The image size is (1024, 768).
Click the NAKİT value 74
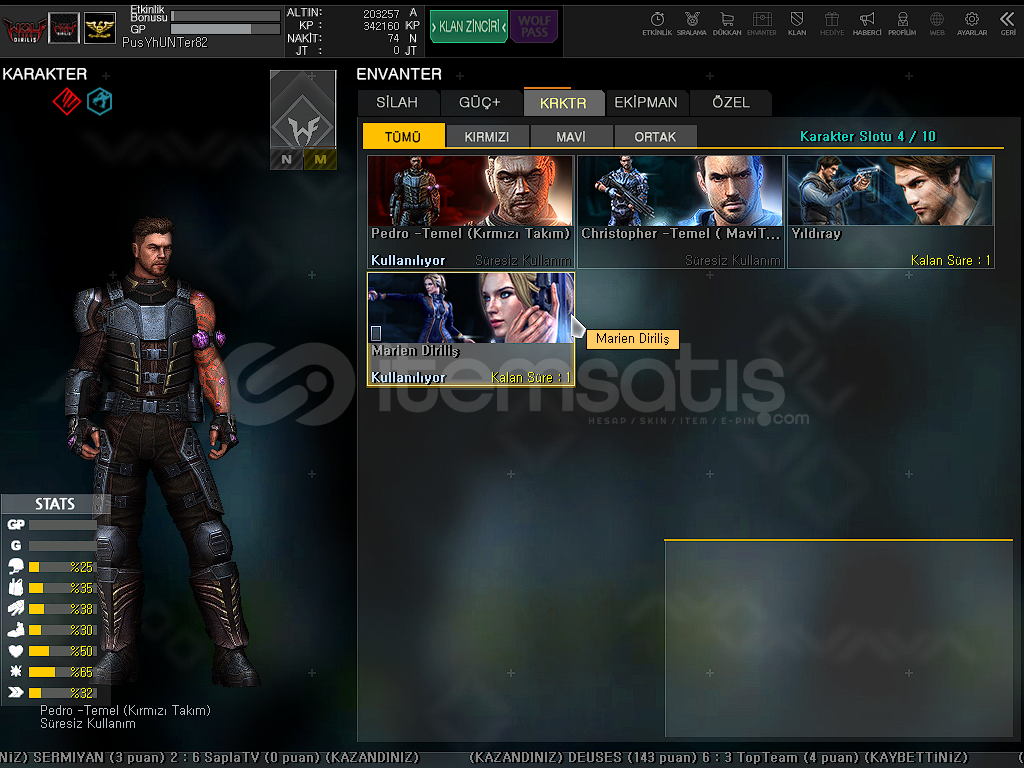(393, 38)
